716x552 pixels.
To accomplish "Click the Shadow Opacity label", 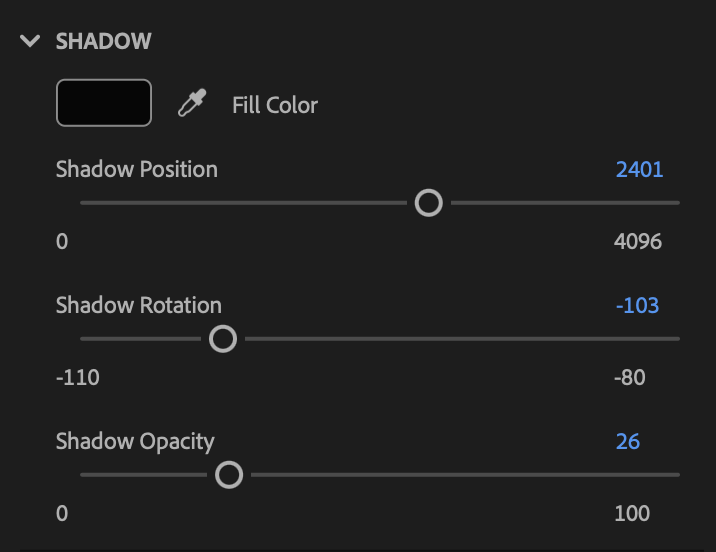I will point(135,441).
